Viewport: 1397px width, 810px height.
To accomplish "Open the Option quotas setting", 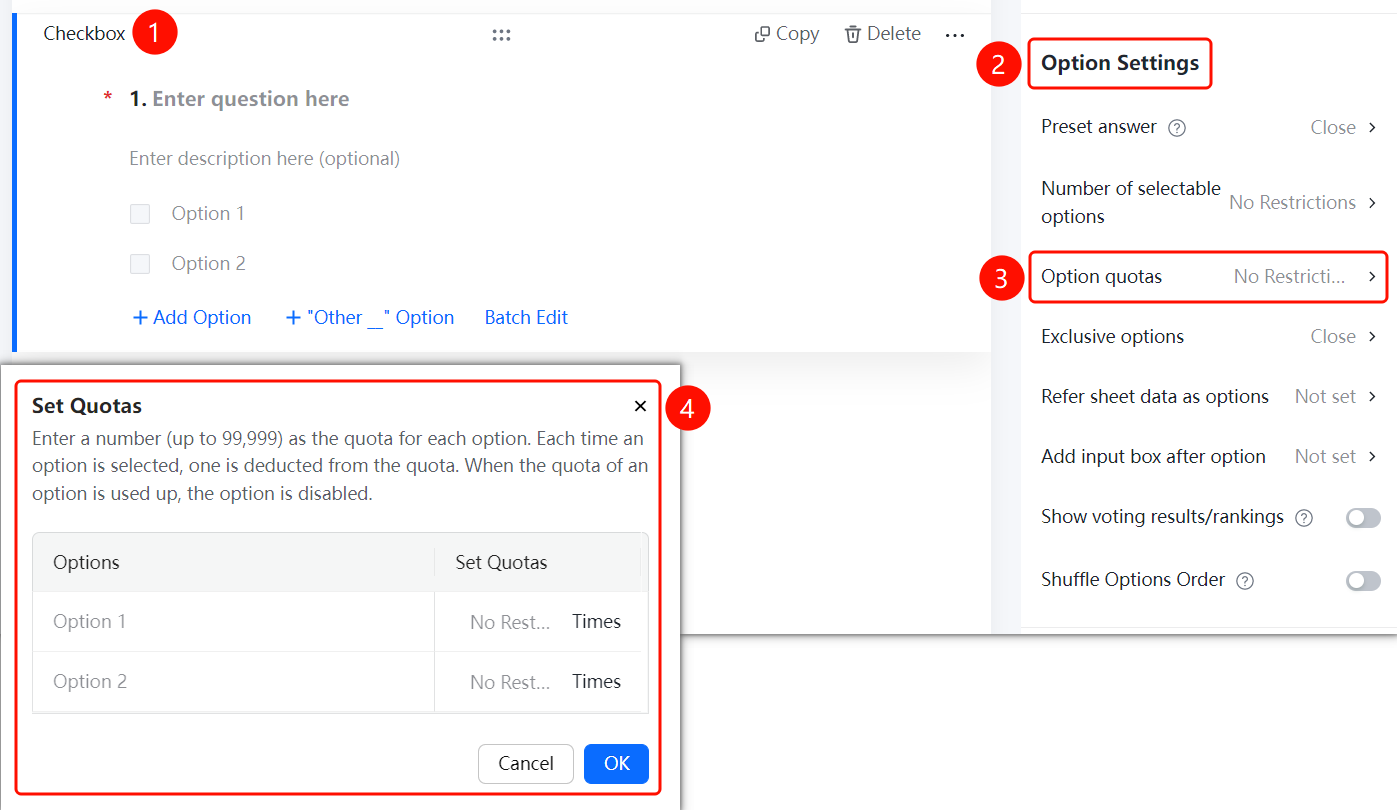I will [x=1208, y=277].
